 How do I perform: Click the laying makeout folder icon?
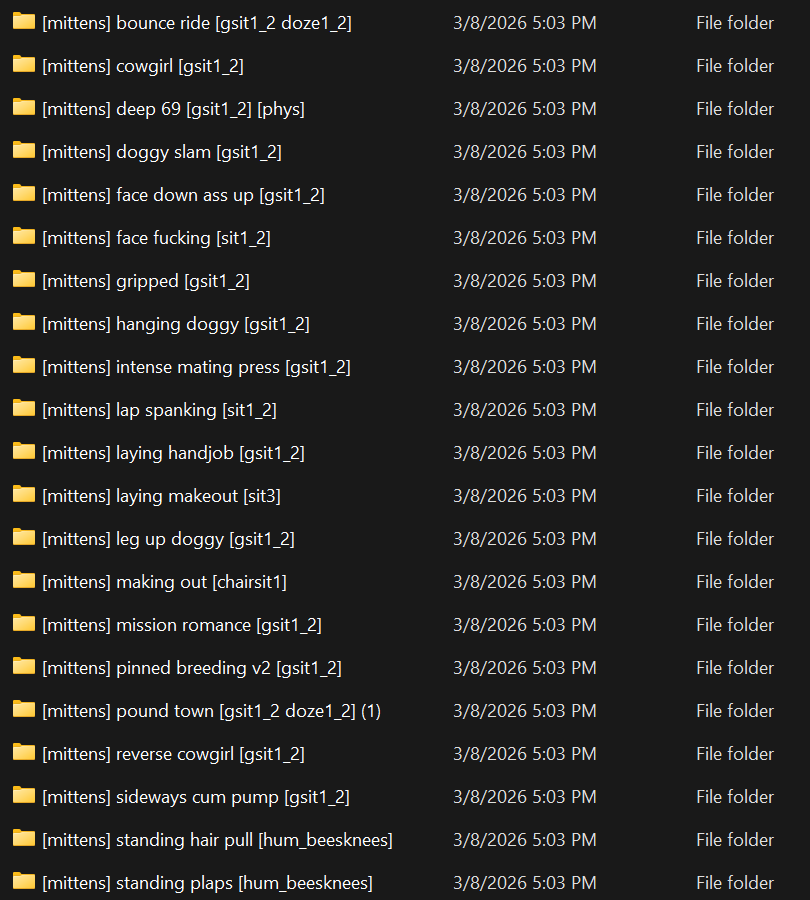point(24,494)
